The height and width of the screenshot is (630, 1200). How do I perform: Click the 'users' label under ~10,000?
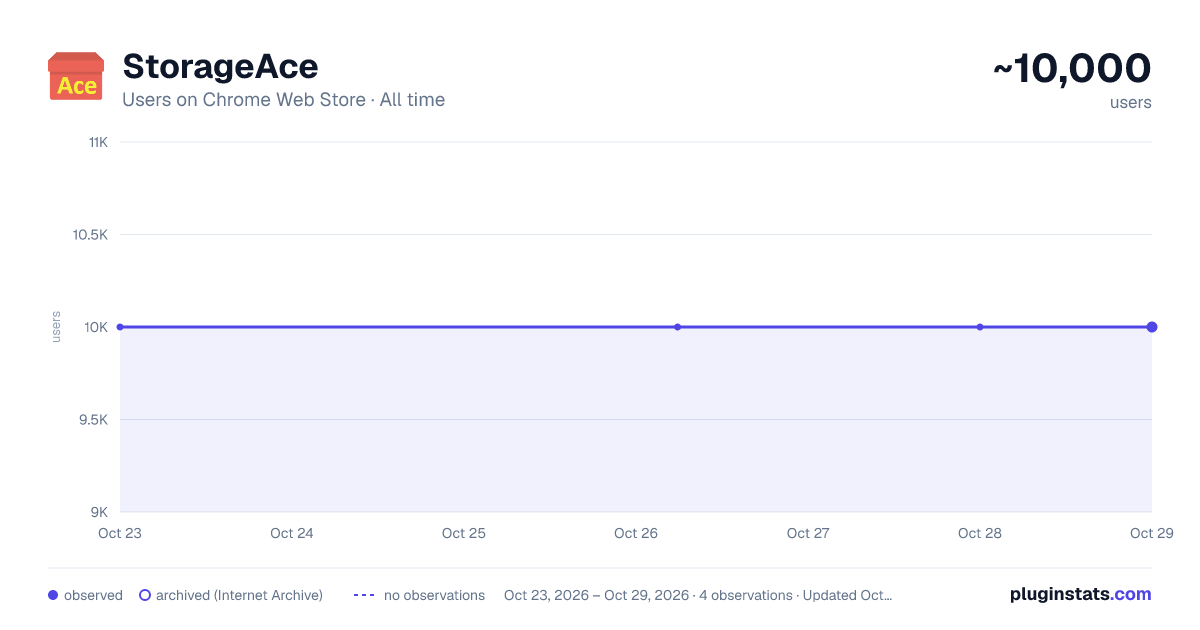1131,102
